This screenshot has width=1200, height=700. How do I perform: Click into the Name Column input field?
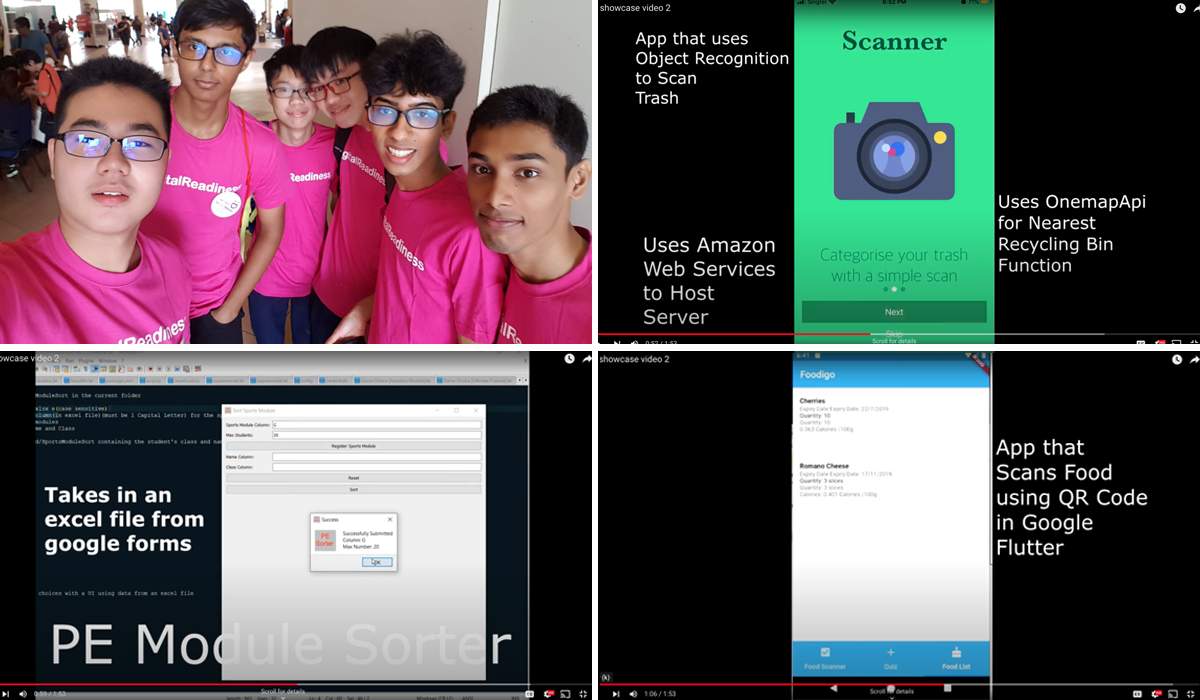tap(376, 457)
